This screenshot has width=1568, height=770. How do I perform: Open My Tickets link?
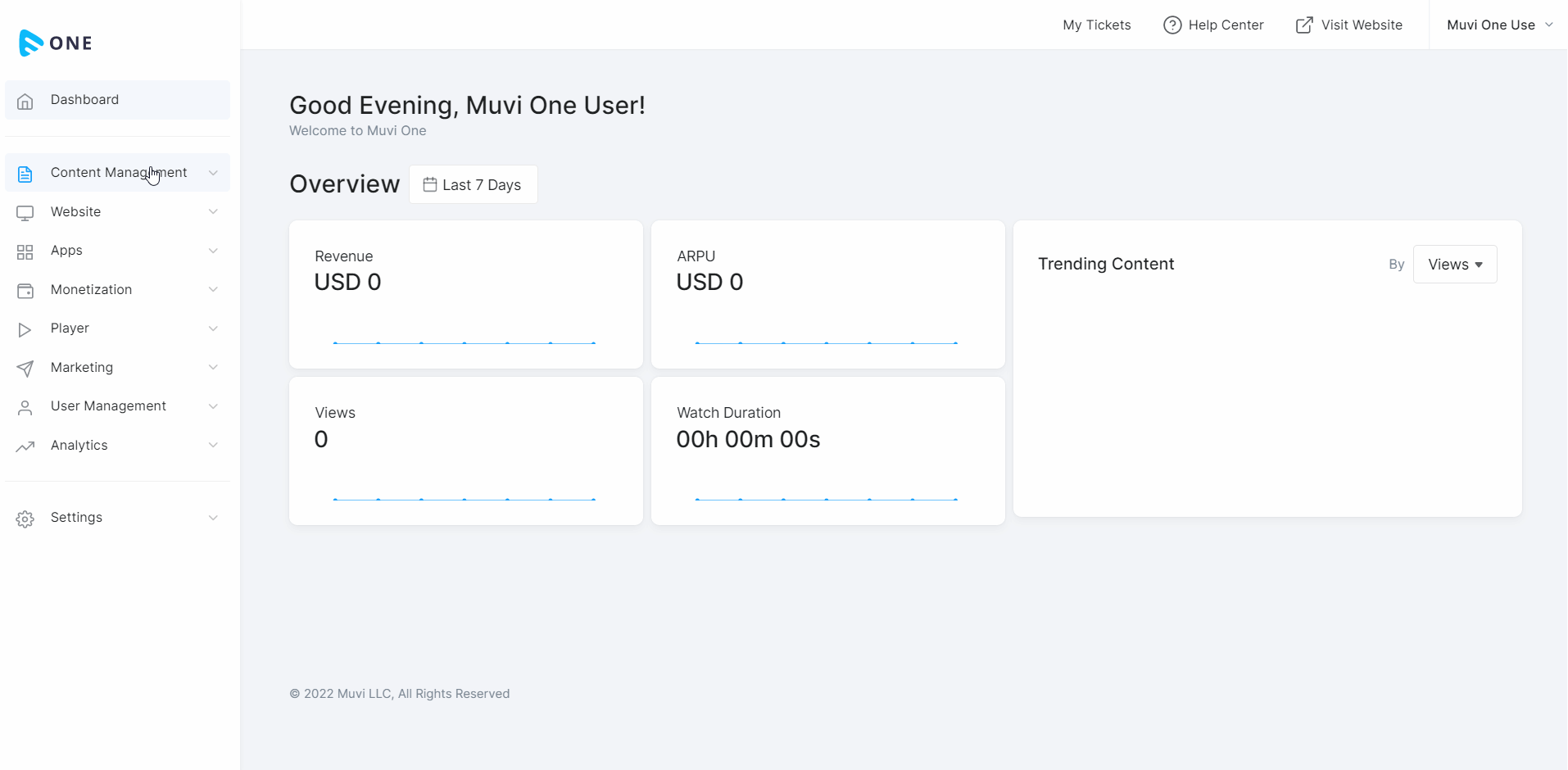1096,25
